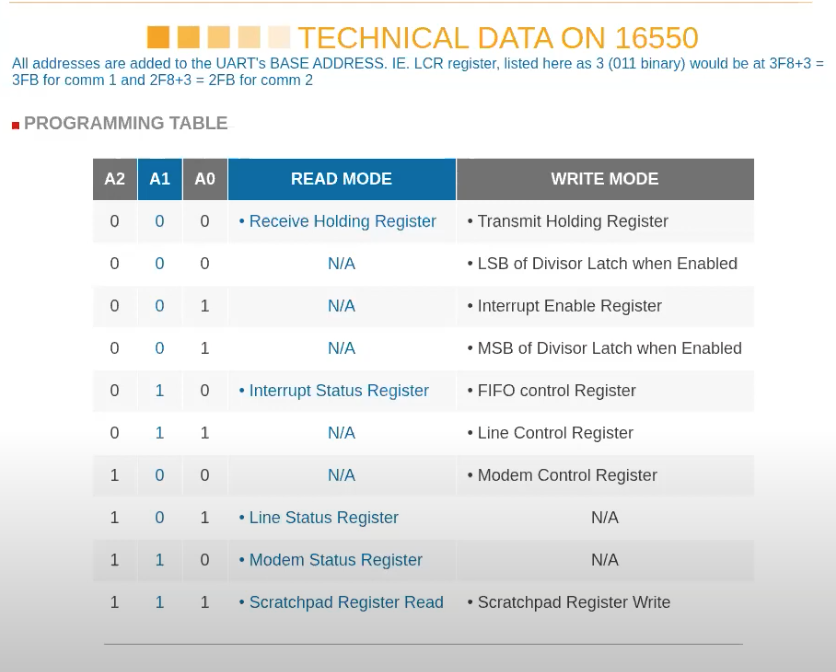Click the PROGRAMMING TABLE heading
836x672 pixels.
pyautogui.click(x=126, y=123)
